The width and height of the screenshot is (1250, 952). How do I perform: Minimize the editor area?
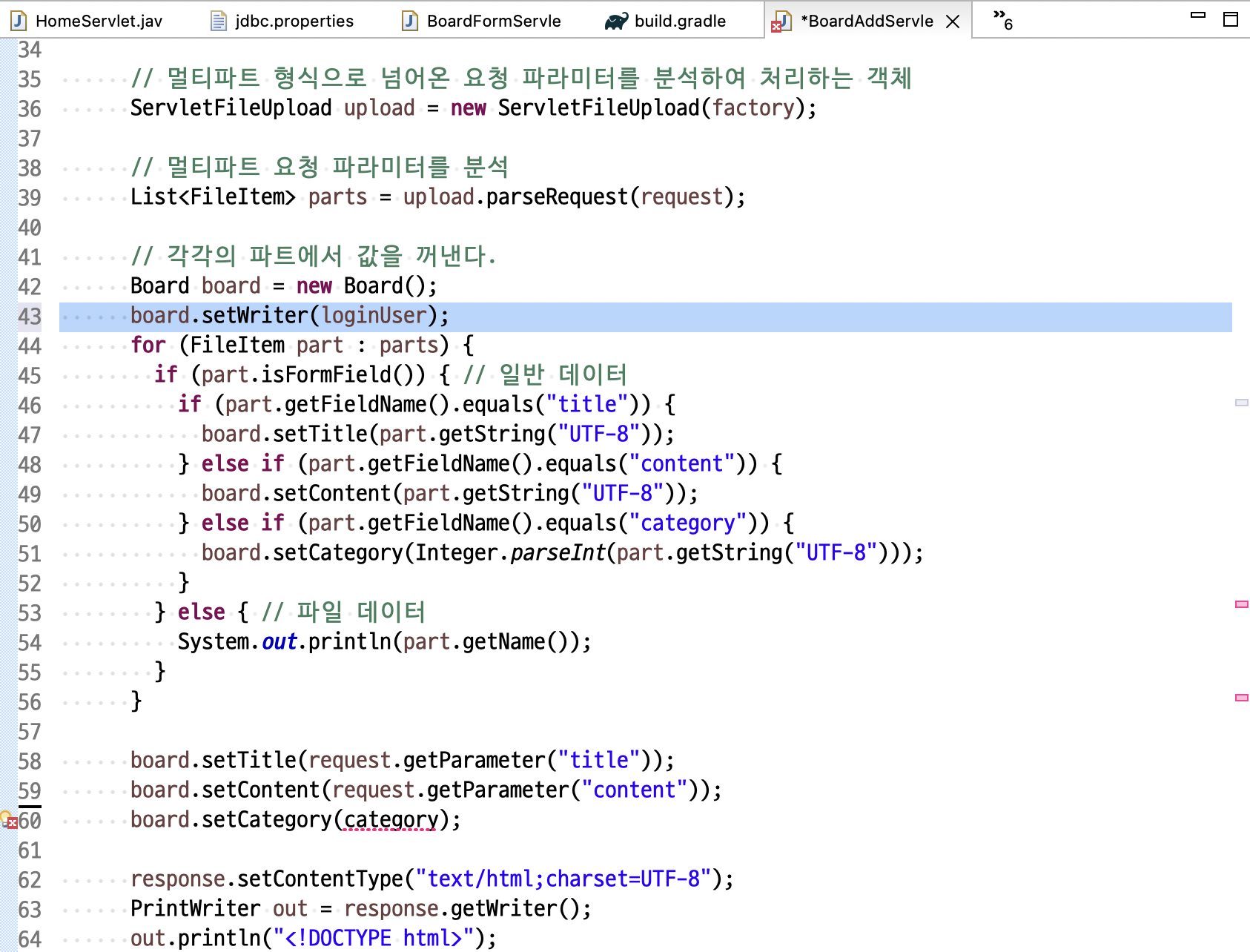click(x=1198, y=16)
